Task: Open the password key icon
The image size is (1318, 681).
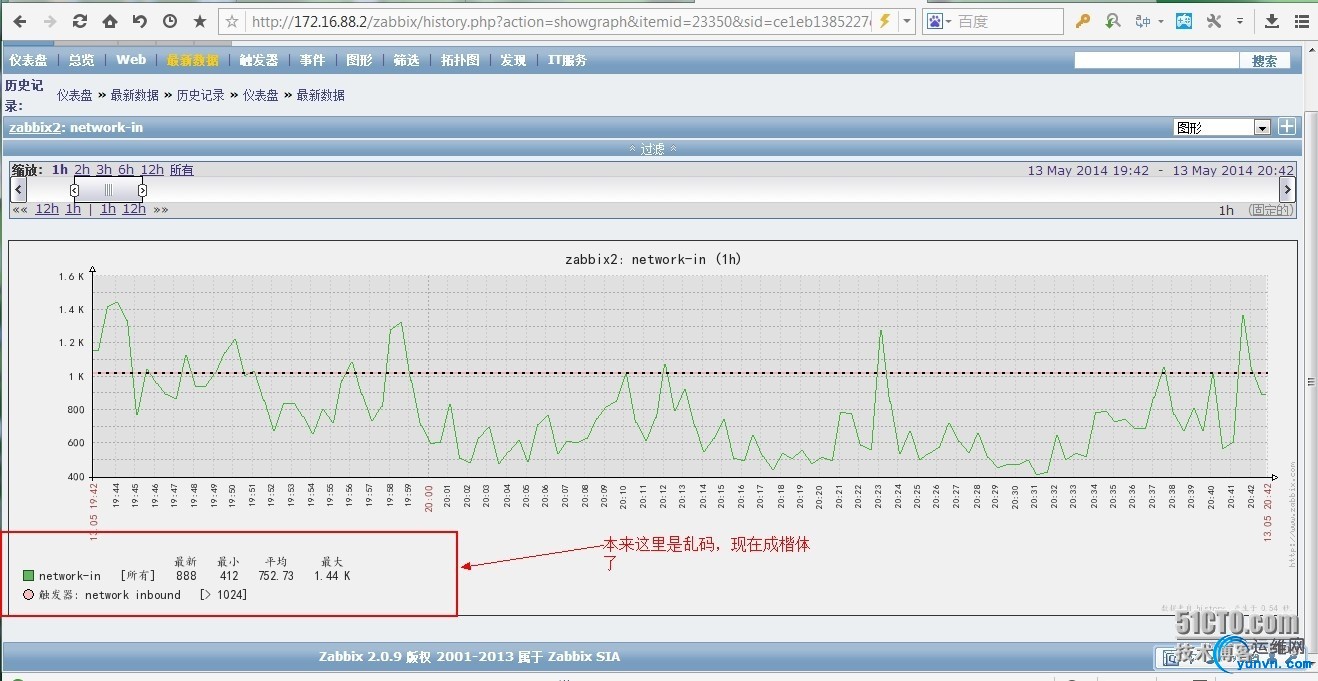Action: [x=1082, y=21]
